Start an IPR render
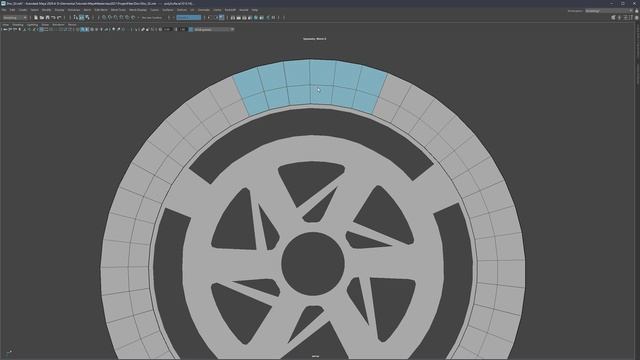The width and height of the screenshot is (640, 360). coord(244,18)
